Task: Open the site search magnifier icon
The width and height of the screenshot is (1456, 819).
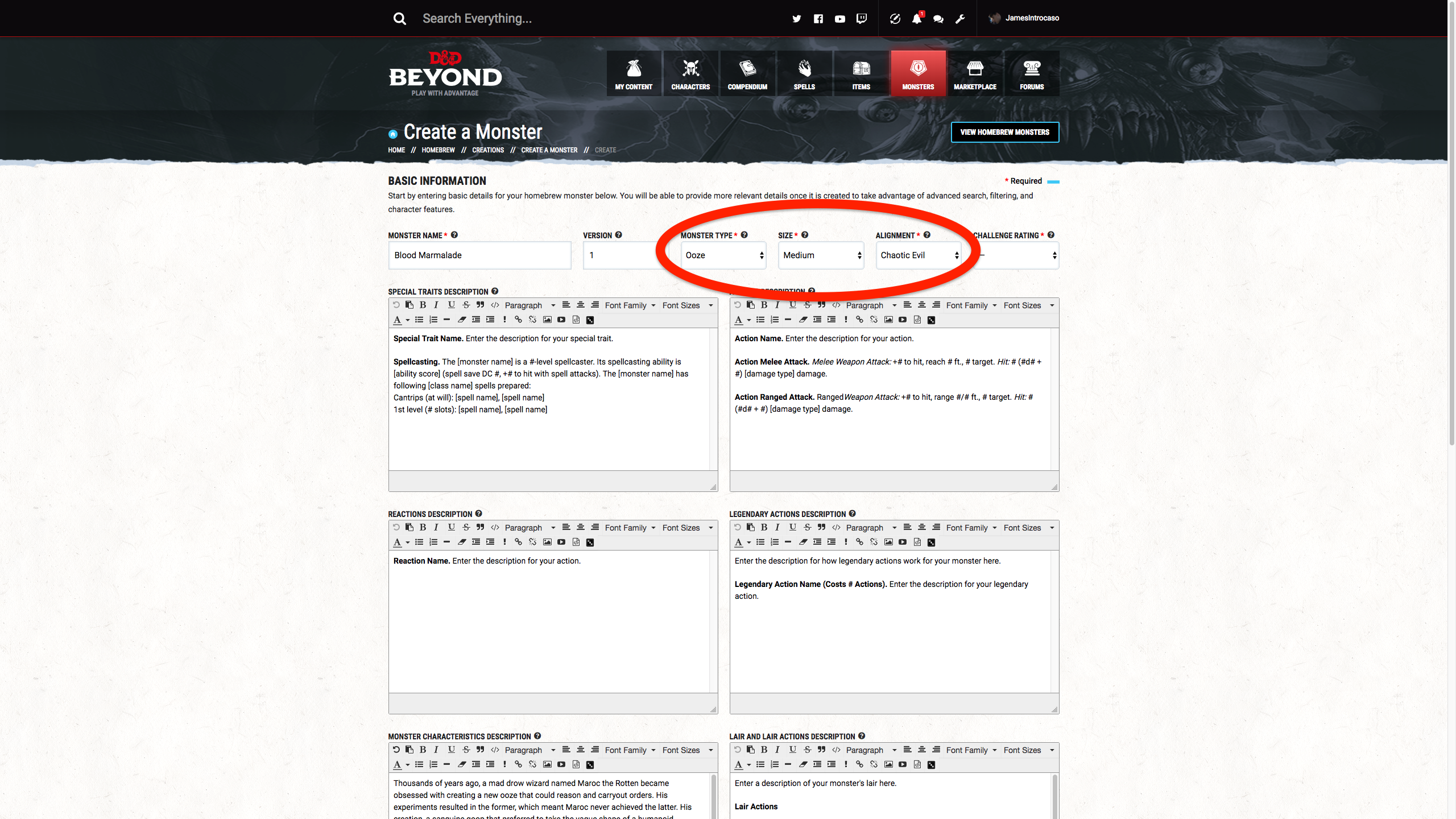Action: pos(400,19)
